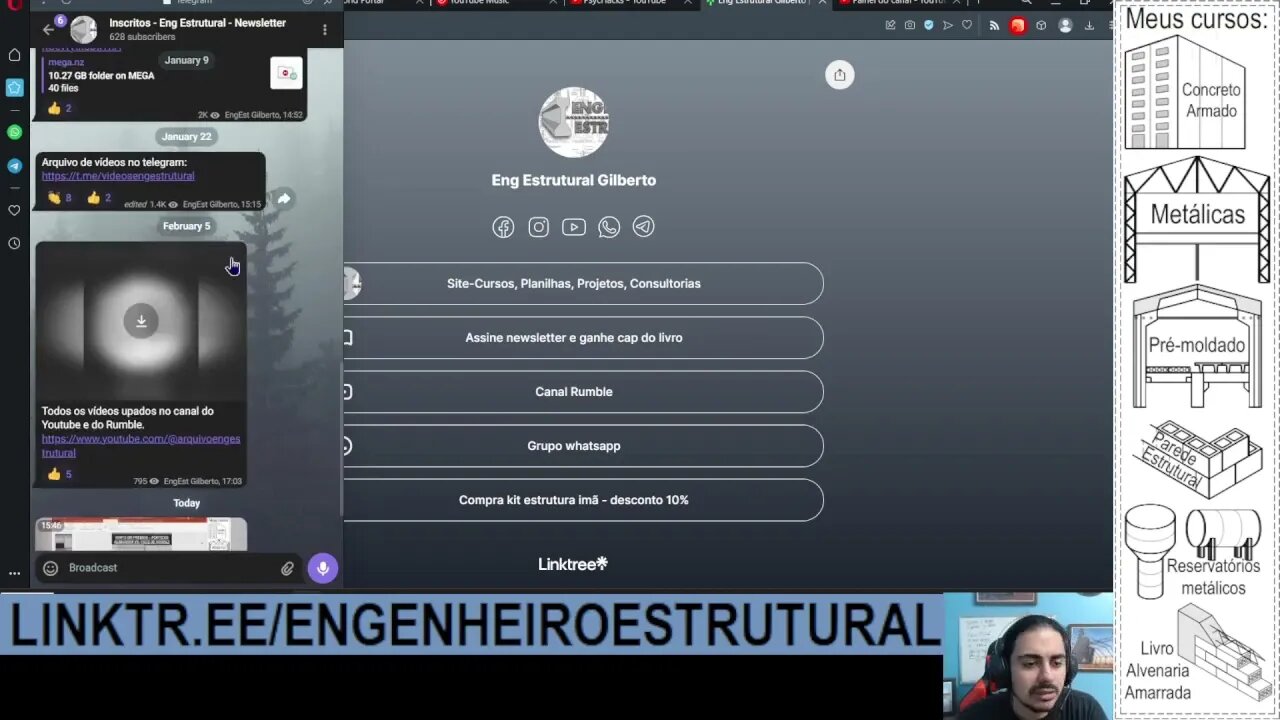Open the extensions cube icon
The image size is (1280, 720).
(1041, 25)
